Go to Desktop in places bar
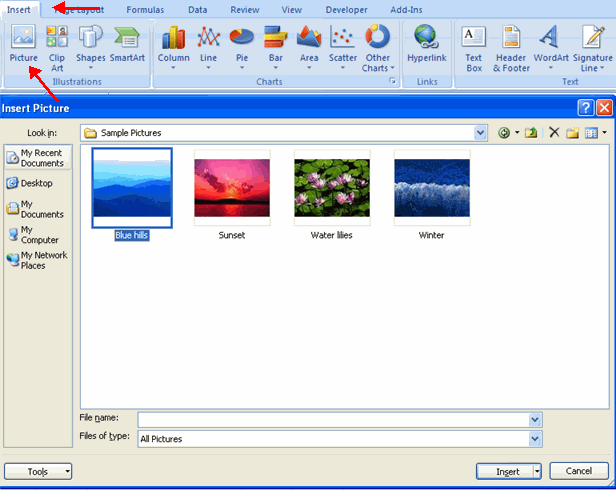This screenshot has height=490, width=616. coord(36,183)
